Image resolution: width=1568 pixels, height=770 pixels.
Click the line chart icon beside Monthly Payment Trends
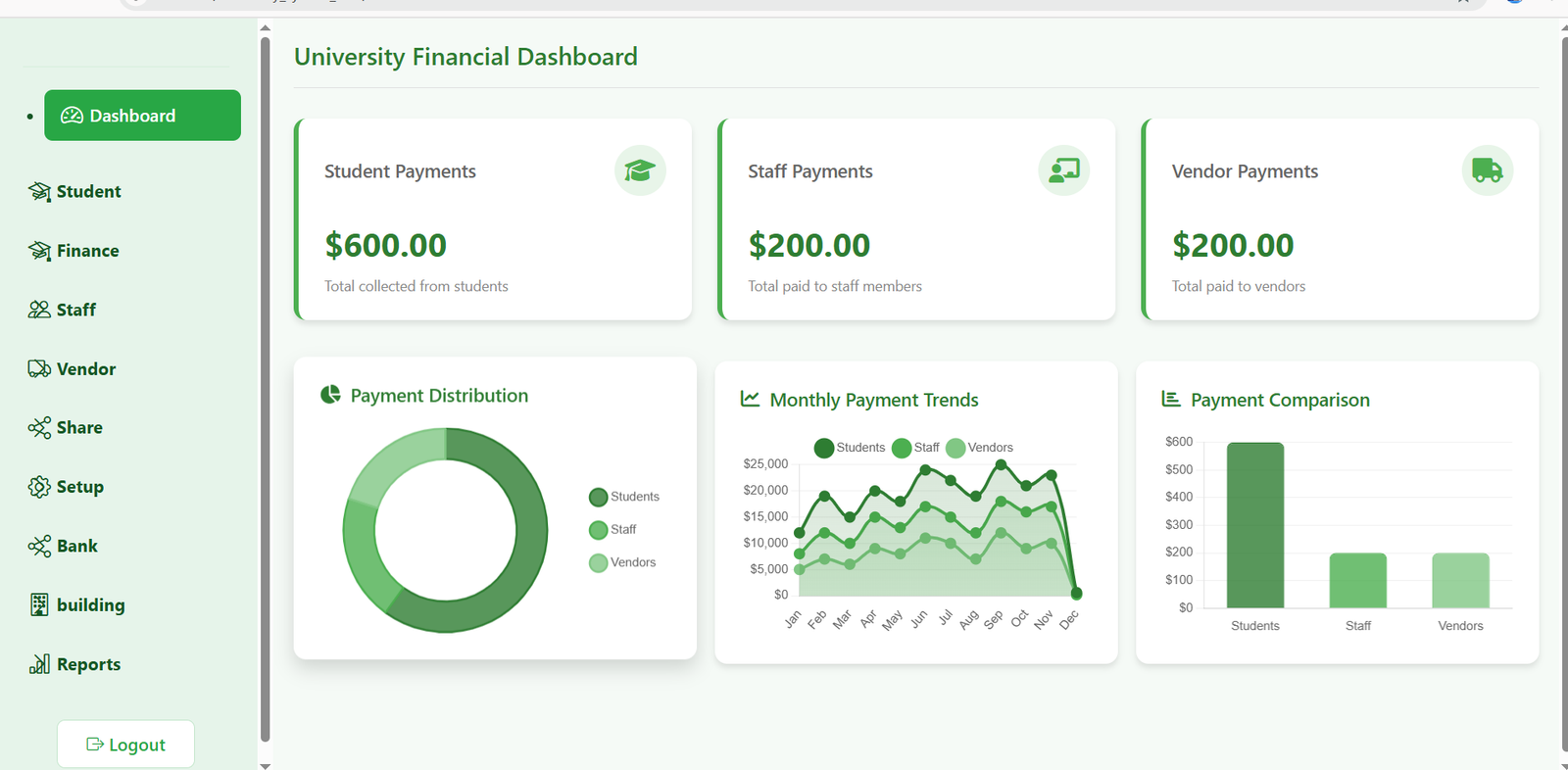[x=750, y=399]
